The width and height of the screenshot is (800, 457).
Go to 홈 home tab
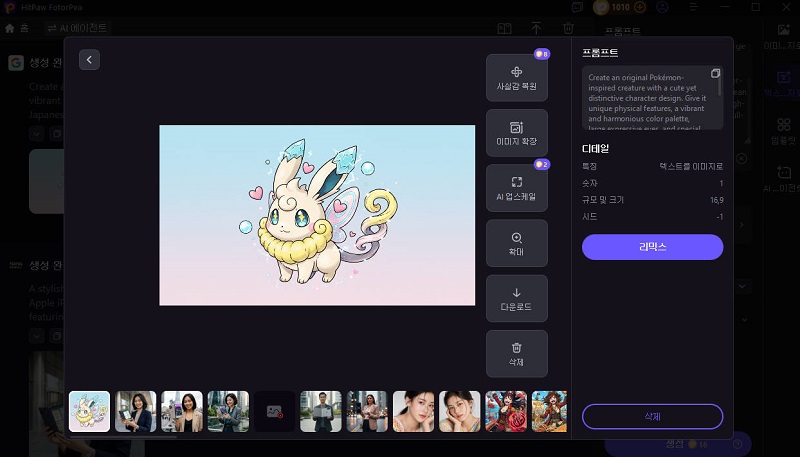[x=17, y=28]
